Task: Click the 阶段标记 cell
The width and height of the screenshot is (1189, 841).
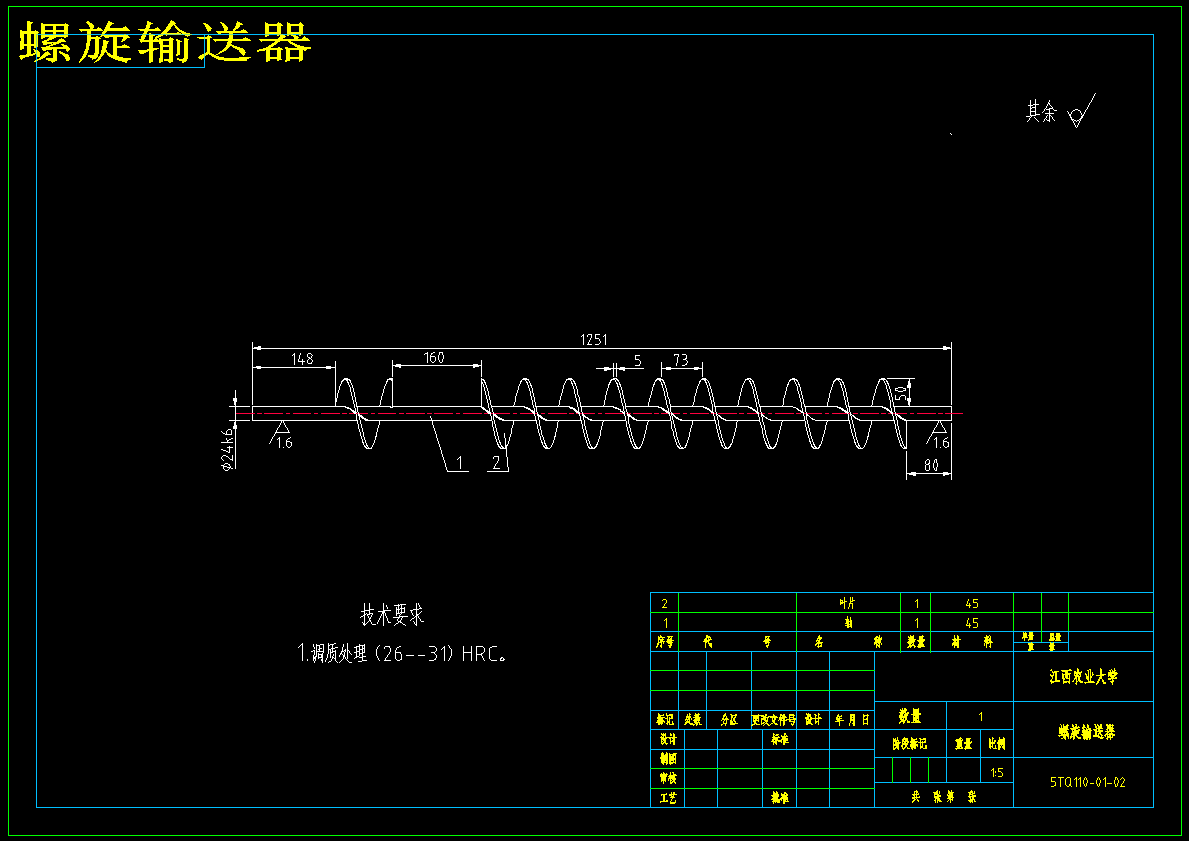Action: tap(910, 744)
